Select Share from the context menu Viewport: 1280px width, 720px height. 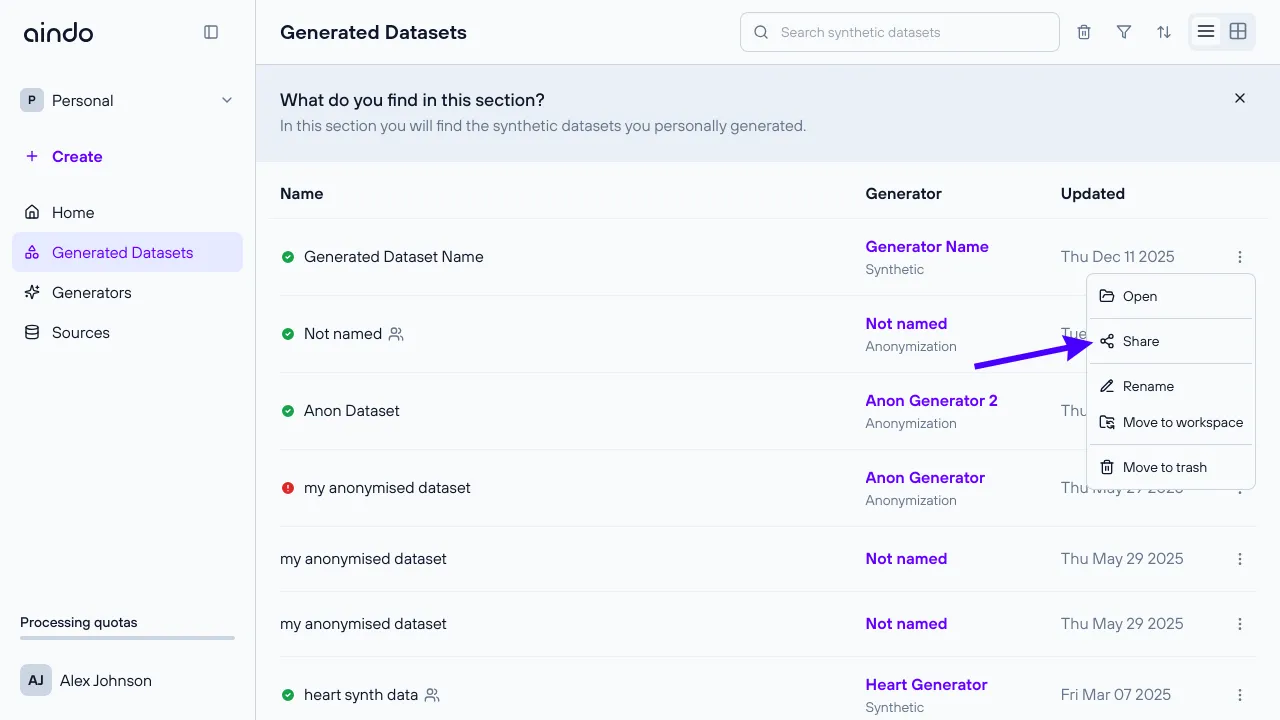coord(1140,341)
